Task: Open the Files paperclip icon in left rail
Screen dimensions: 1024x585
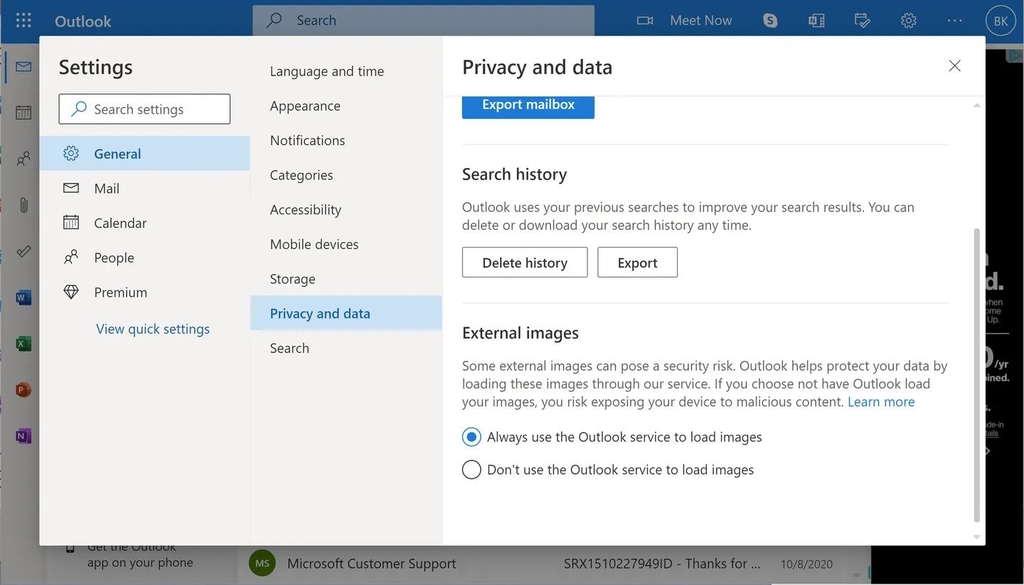Action: coord(24,205)
